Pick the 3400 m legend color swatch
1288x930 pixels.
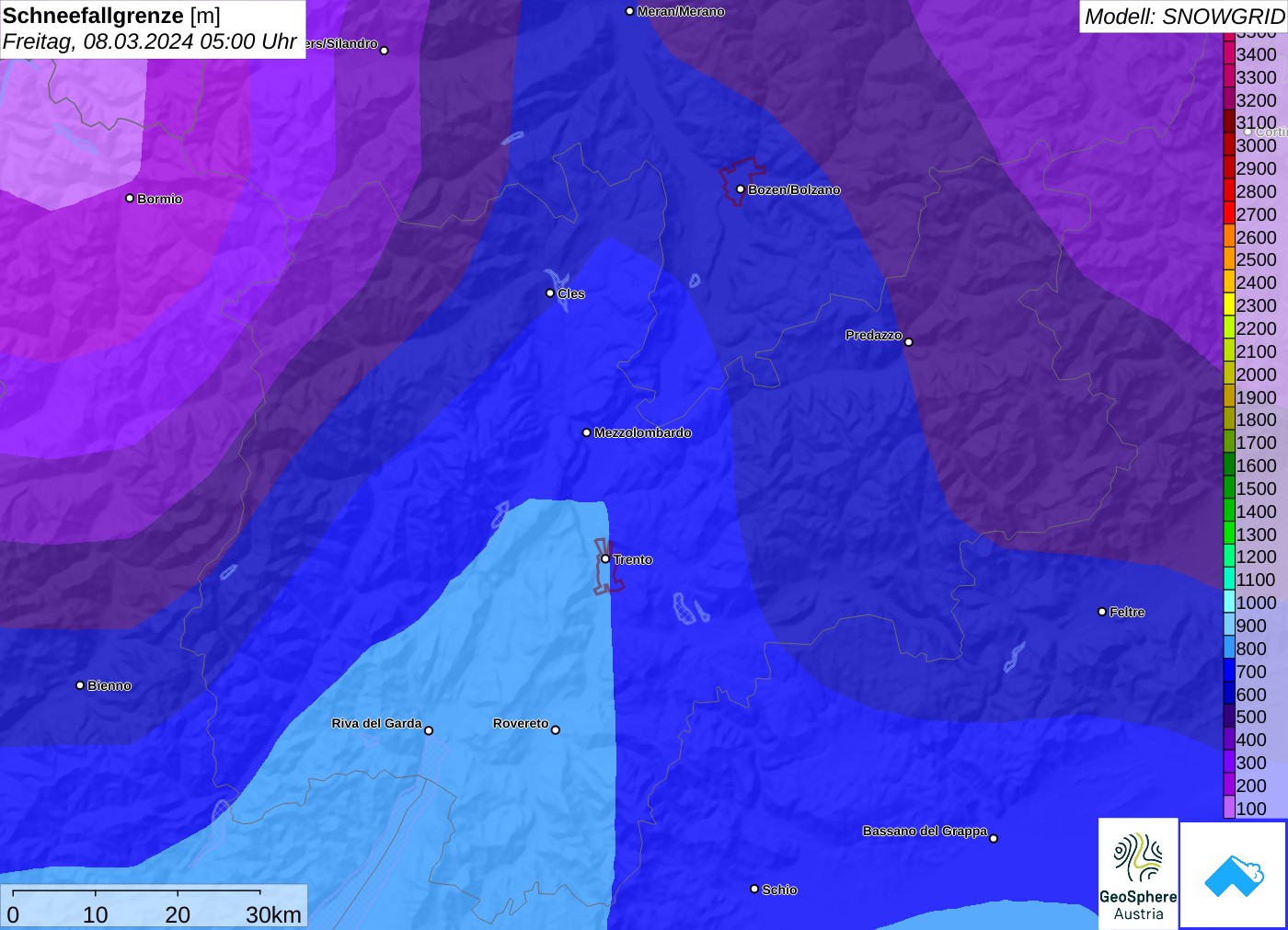coord(1229,54)
